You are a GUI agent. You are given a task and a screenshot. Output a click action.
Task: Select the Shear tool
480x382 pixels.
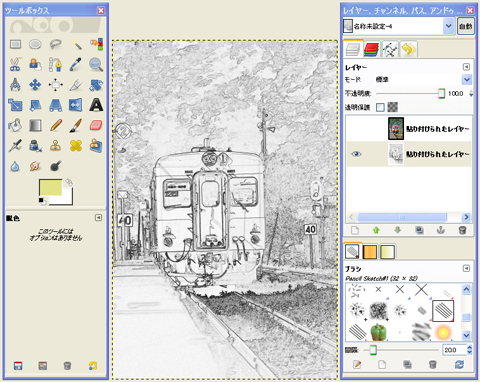(x=35, y=105)
